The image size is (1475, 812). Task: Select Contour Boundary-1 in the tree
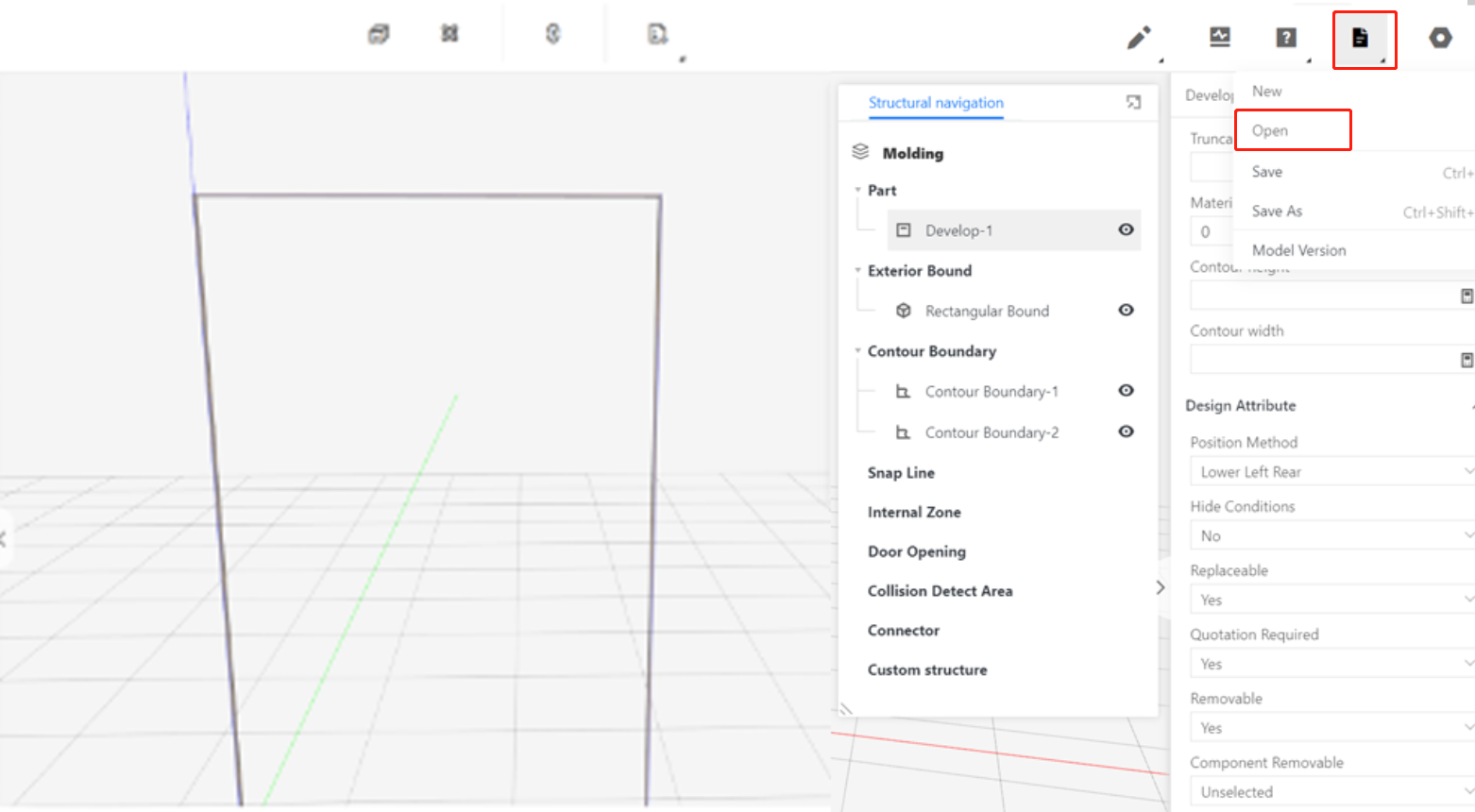(x=991, y=391)
